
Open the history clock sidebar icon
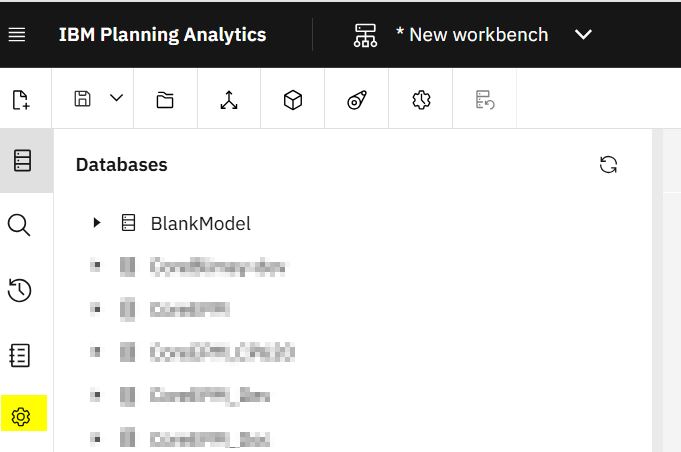19,290
